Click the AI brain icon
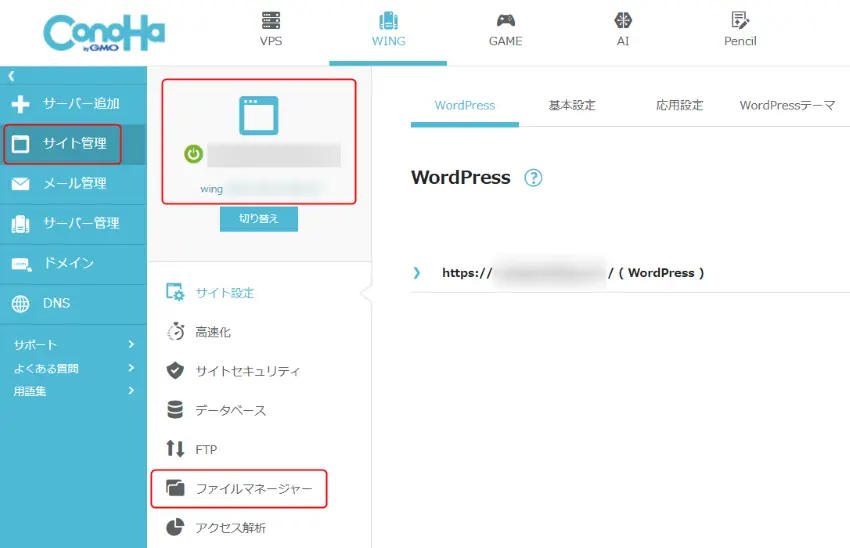The height and width of the screenshot is (548, 850). point(623,21)
